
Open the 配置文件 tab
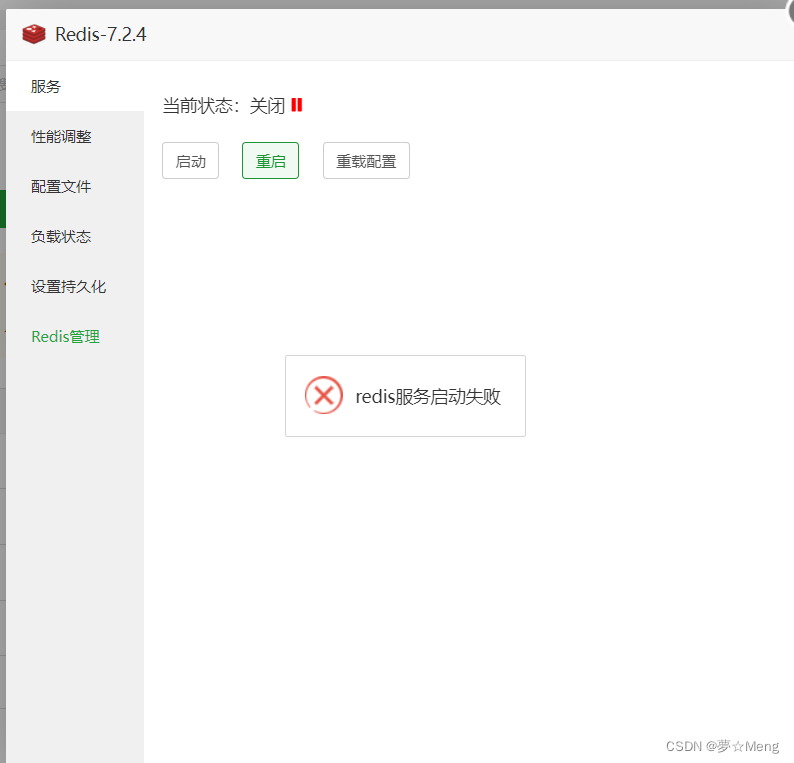(x=75, y=187)
